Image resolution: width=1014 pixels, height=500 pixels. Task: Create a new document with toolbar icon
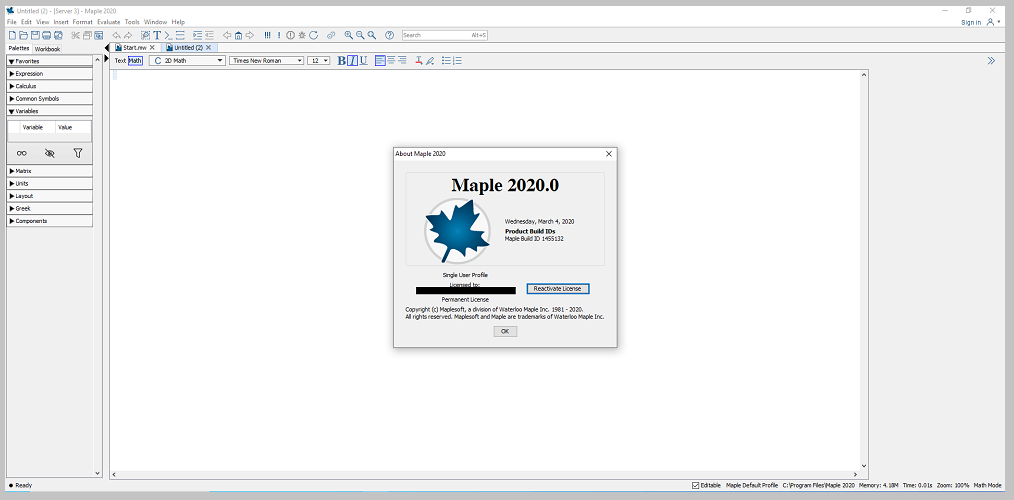point(12,35)
